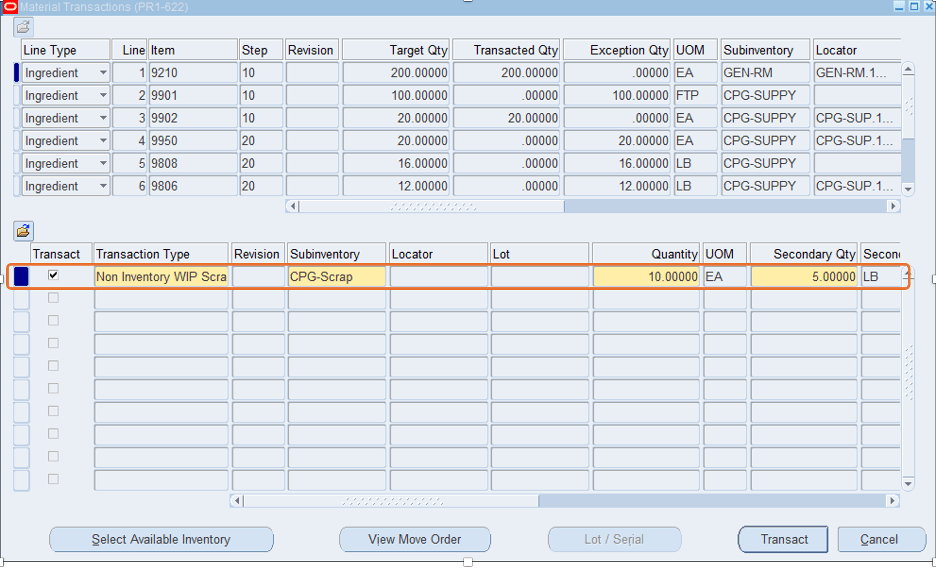
Task: Click Select Available Inventory button
Action: 161,539
